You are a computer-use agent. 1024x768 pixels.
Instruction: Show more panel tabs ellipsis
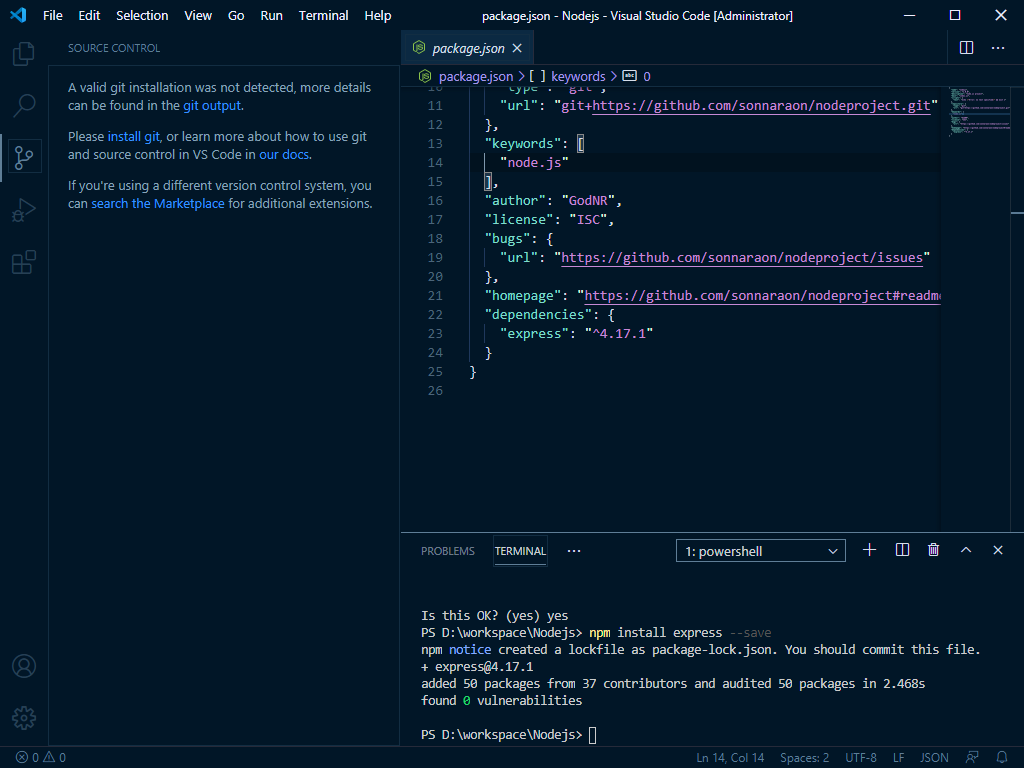pos(573,551)
